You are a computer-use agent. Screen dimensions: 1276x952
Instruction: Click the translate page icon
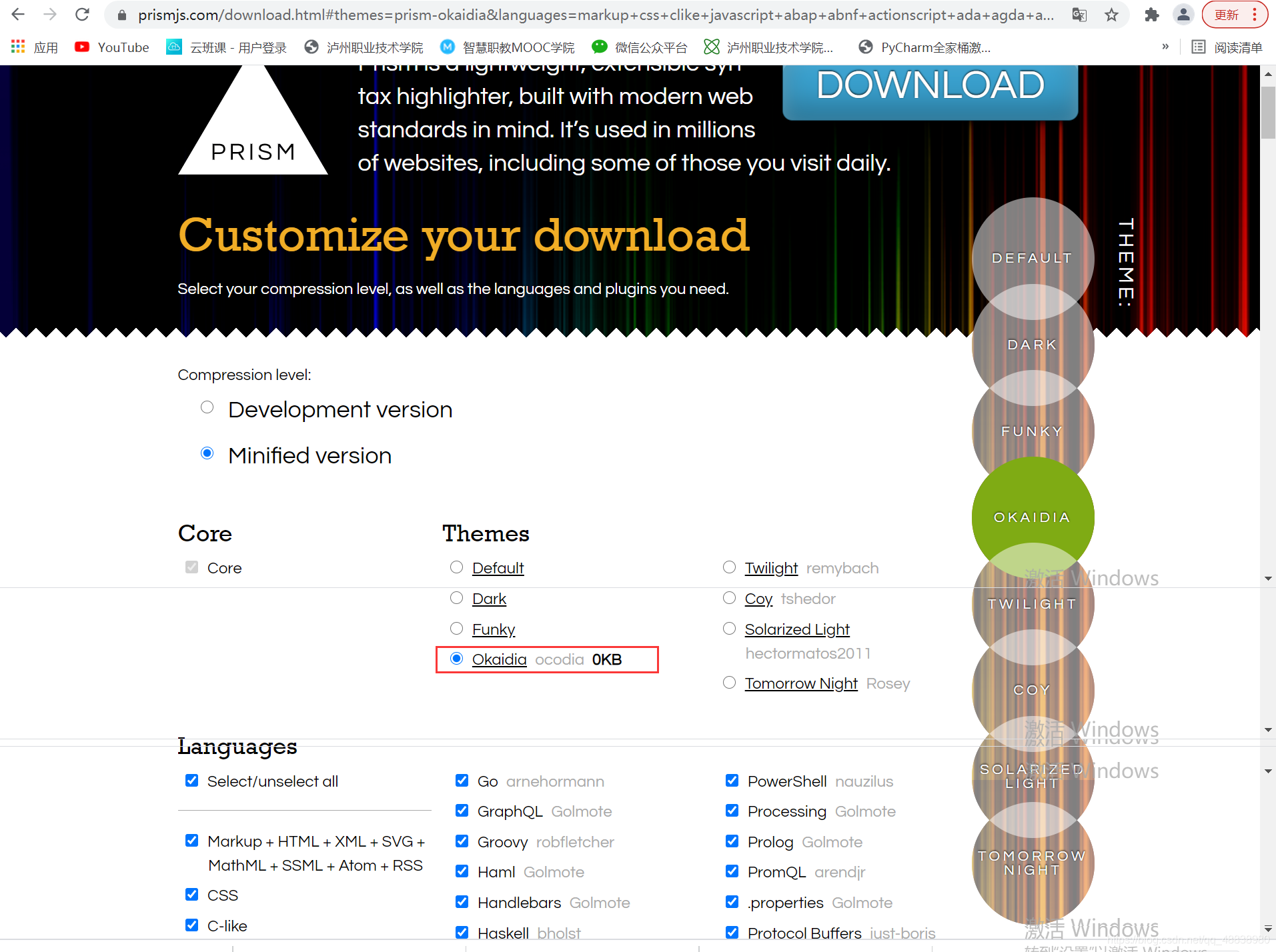coord(1079,15)
